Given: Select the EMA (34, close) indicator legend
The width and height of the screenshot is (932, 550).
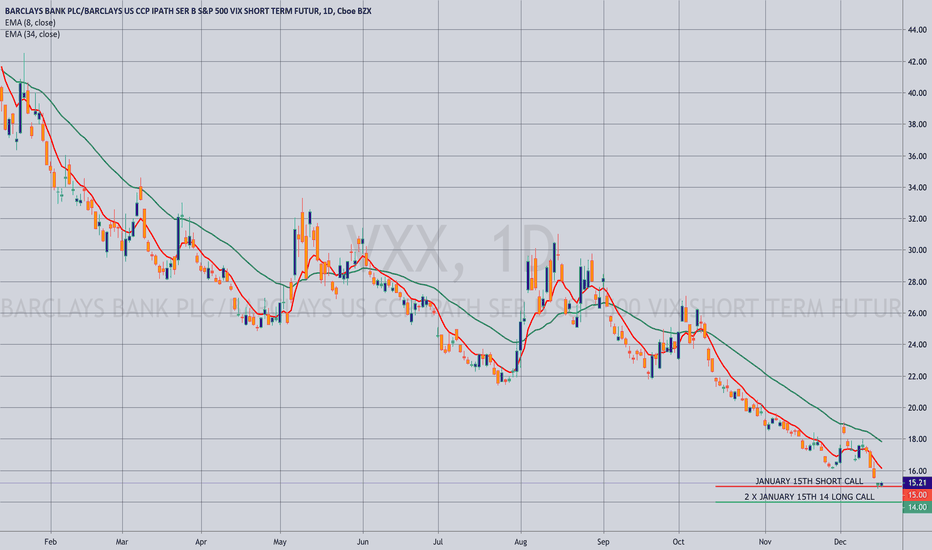Looking at the screenshot, I should [33, 34].
